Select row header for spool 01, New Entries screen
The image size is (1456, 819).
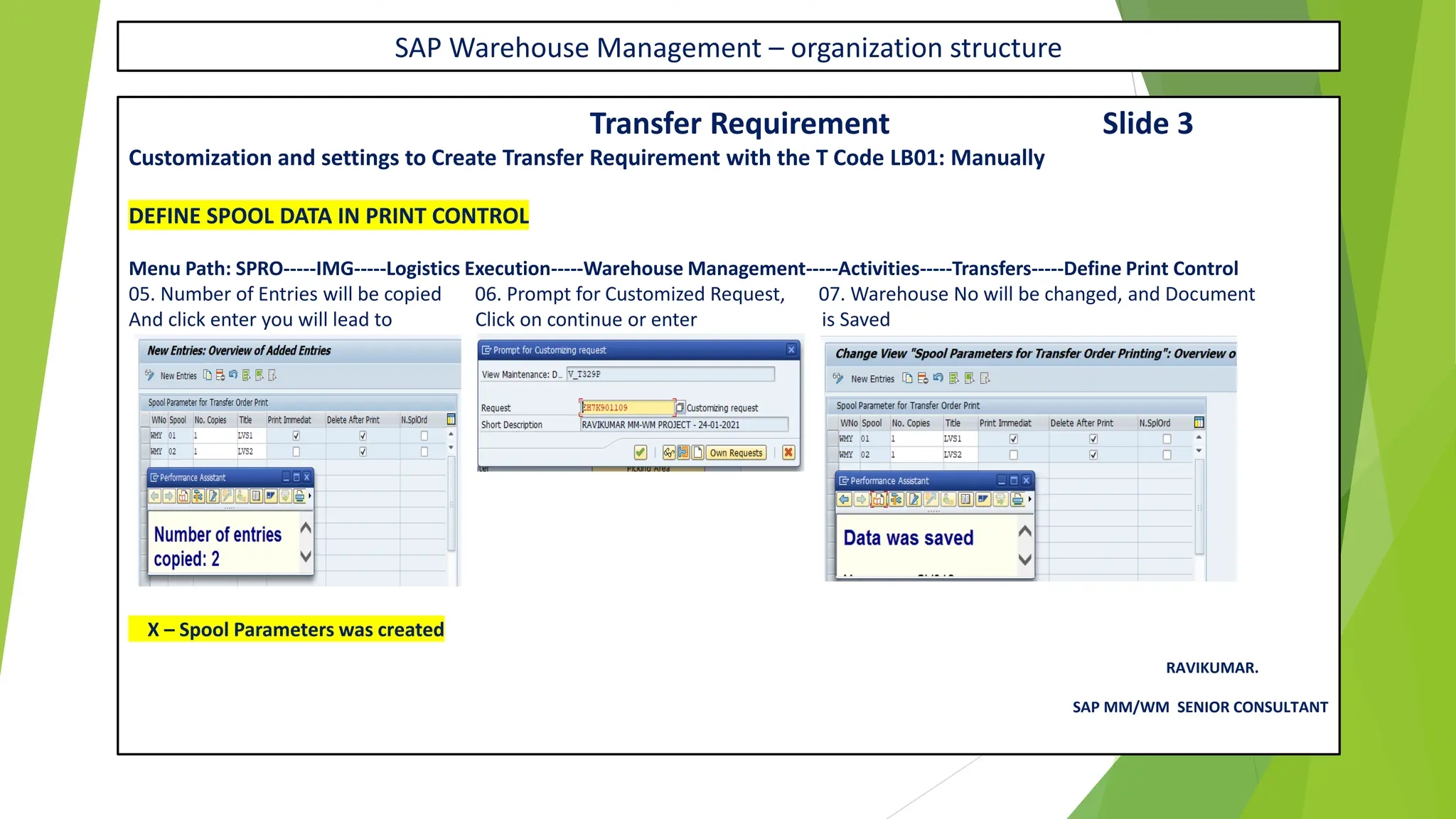(x=145, y=436)
